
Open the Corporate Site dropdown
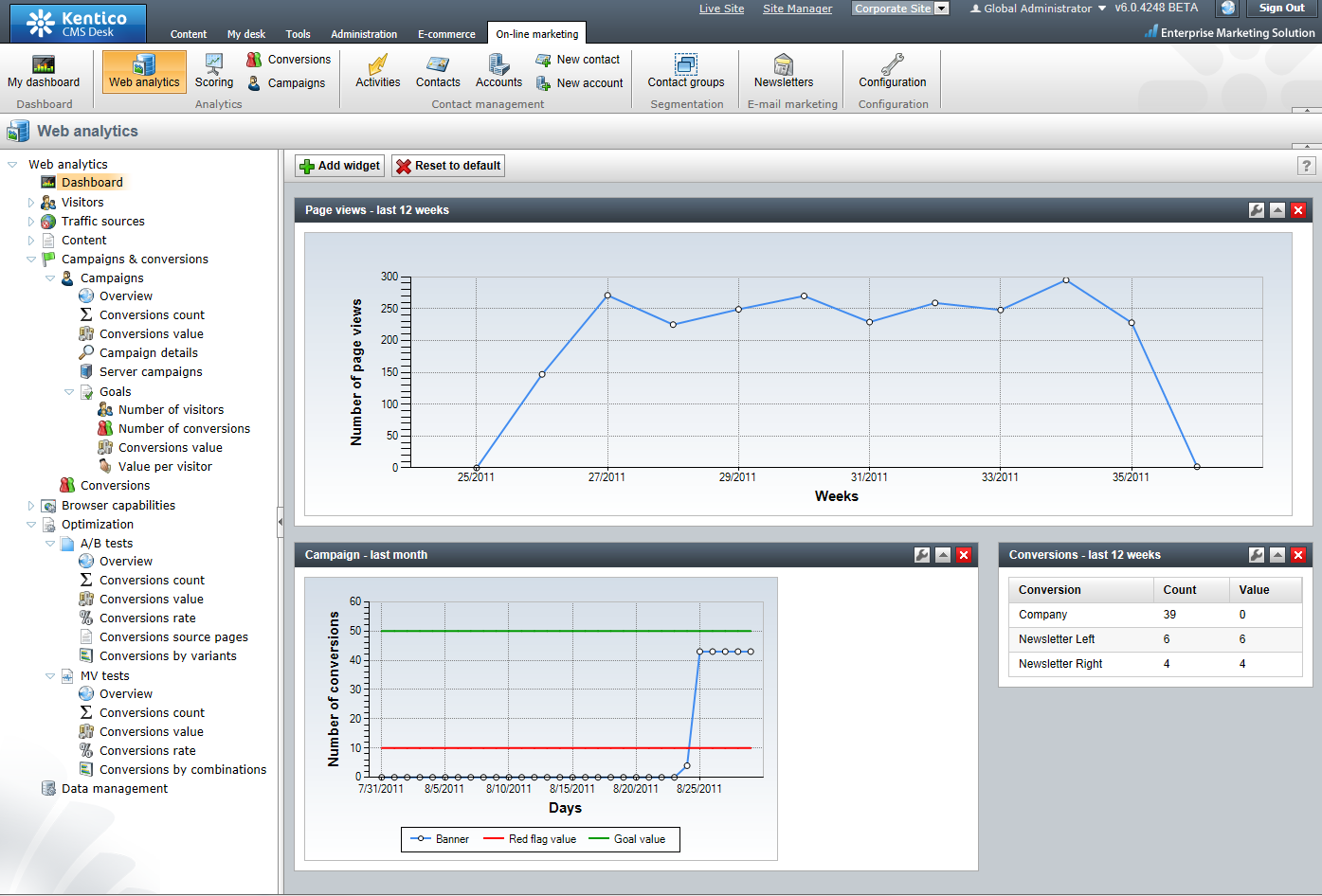[941, 9]
